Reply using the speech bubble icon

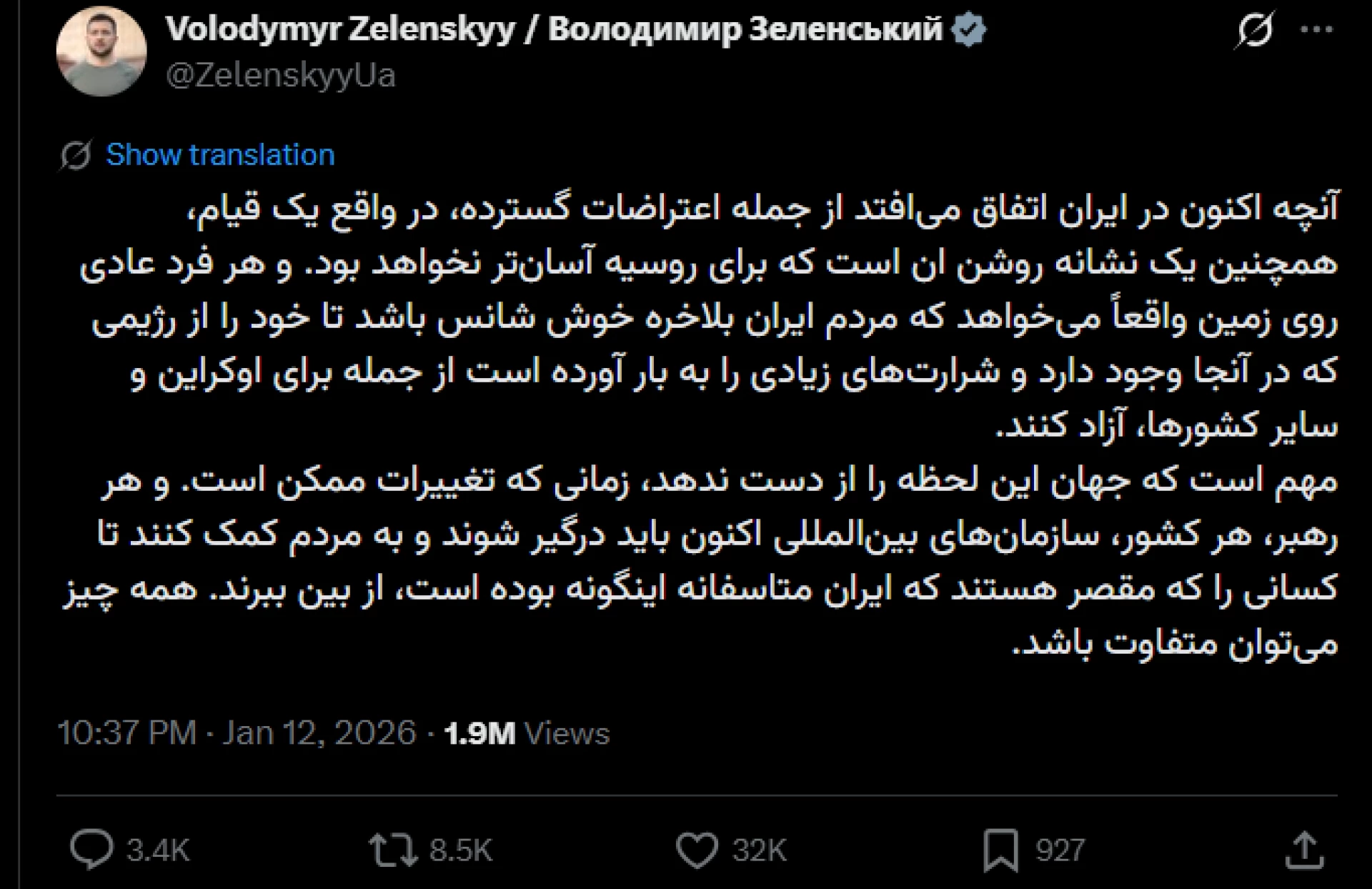click(x=91, y=850)
